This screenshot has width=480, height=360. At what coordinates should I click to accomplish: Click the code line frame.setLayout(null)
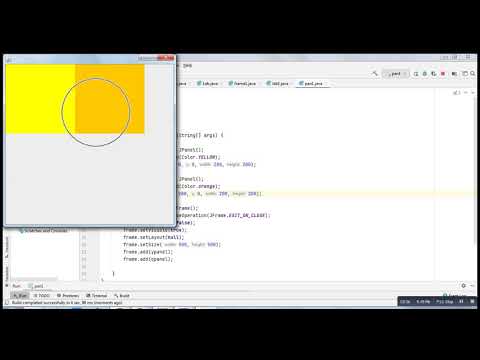pos(153,237)
